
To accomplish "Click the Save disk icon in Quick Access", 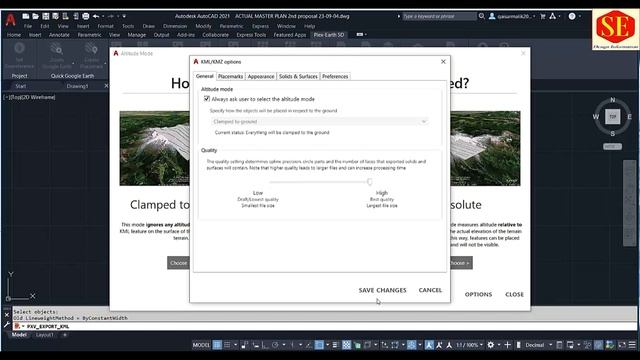I will point(46,16).
